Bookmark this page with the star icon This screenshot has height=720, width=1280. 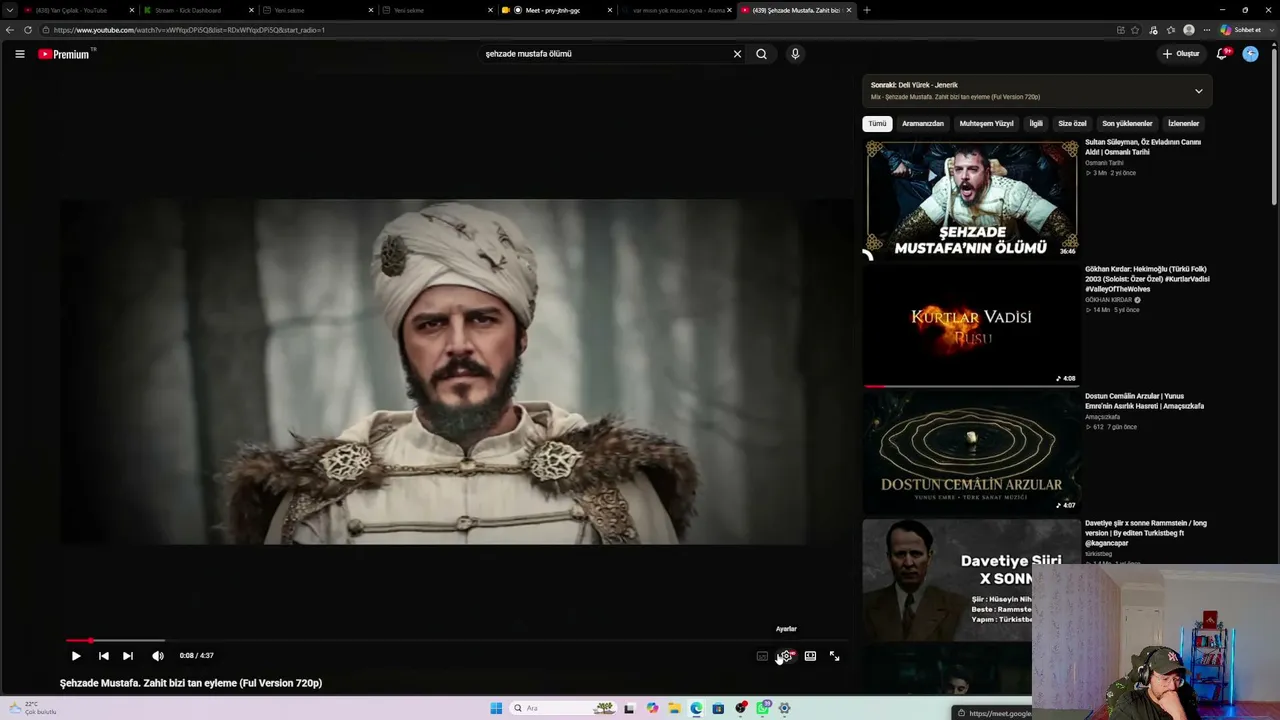(x=1135, y=30)
